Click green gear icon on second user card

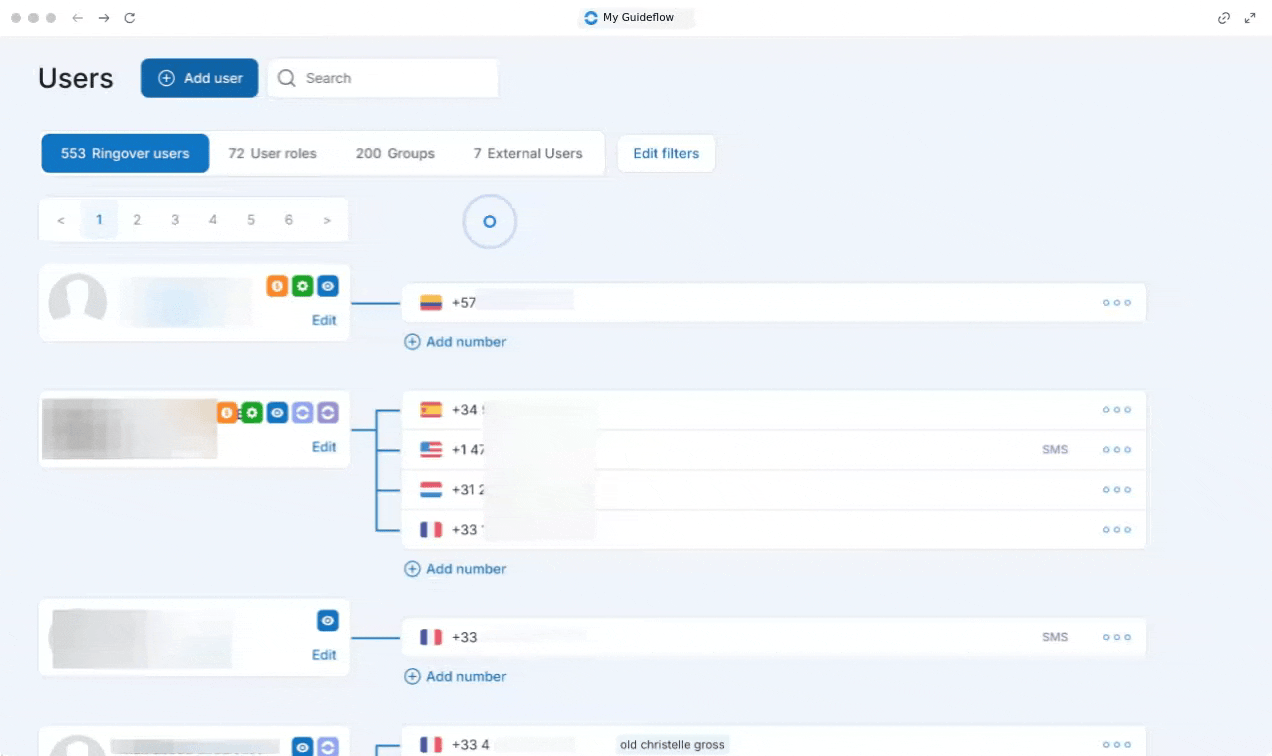[x=252, y=412]
